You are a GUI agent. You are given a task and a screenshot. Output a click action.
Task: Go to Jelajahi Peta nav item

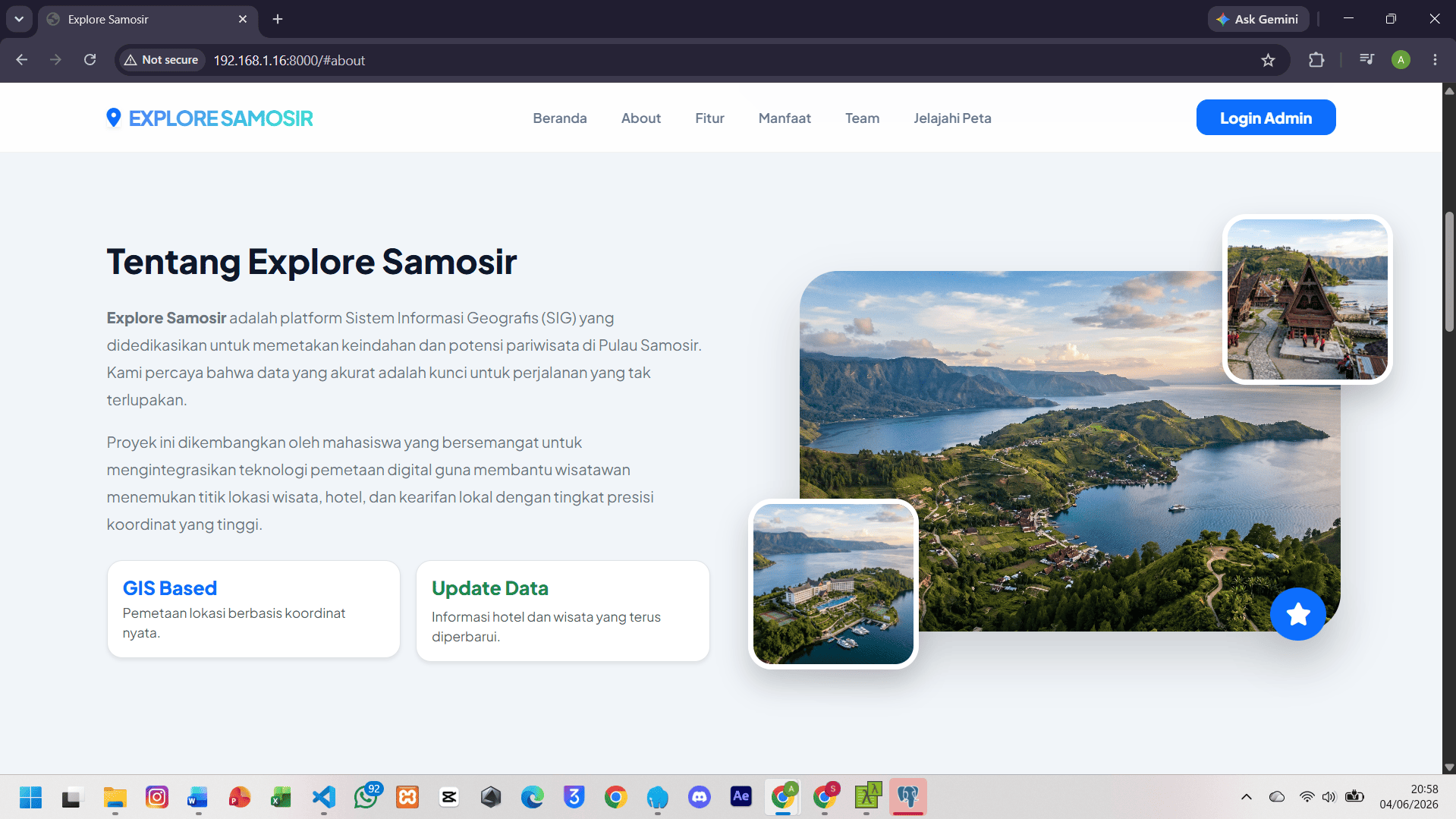coord(952,118)
